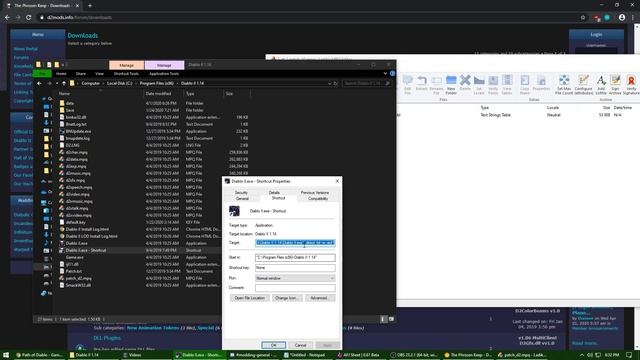The image size is (640, 360).
Task: Click the Explorer back arrow
Action: tap(39, 83)
